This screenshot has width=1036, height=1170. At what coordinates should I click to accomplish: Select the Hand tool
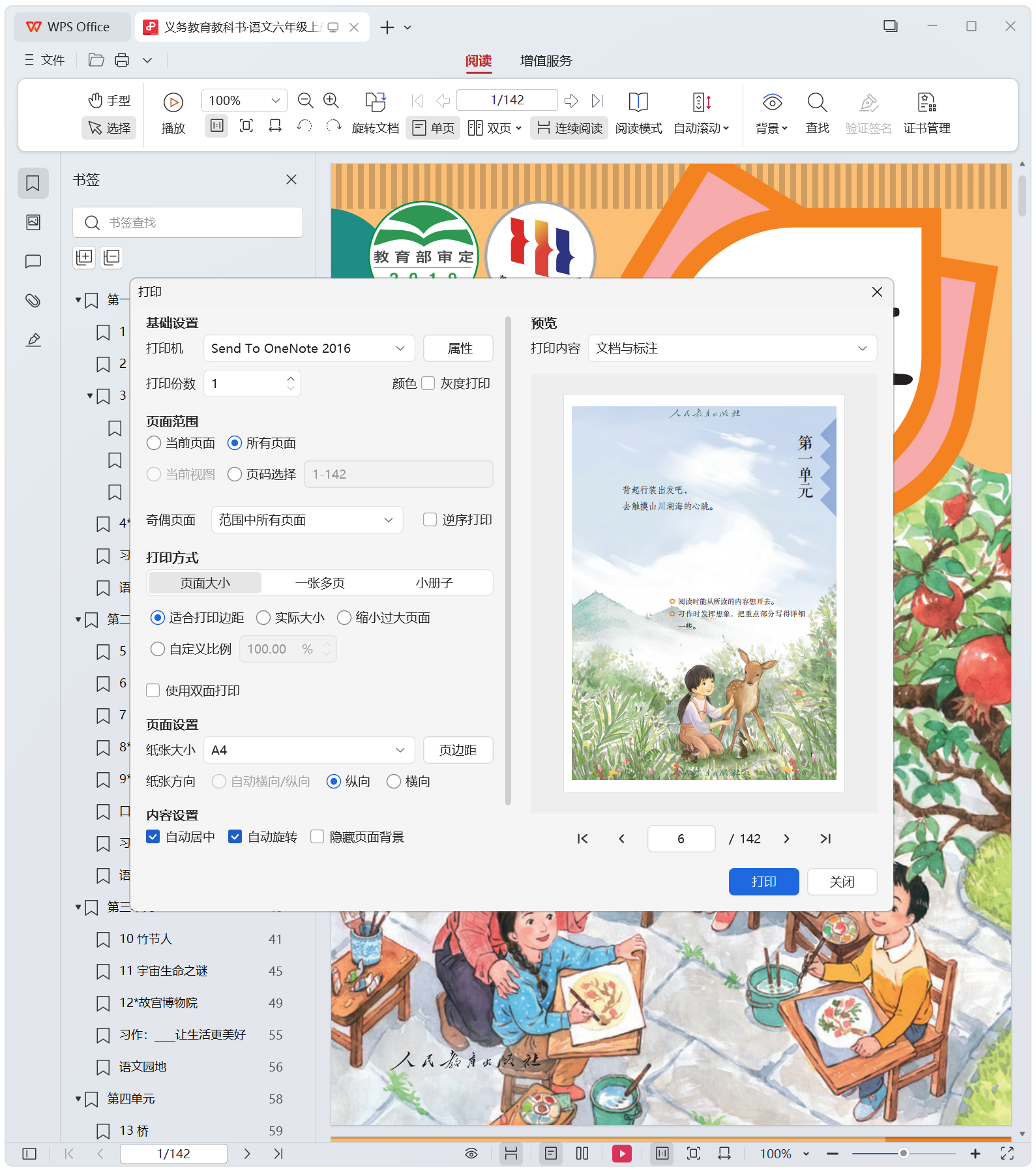tap(109, 100)
